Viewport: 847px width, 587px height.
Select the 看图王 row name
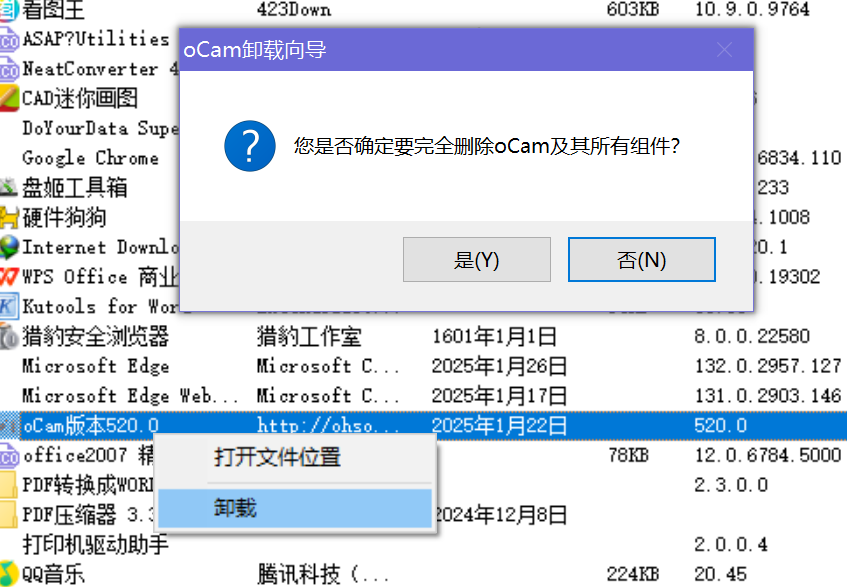53,10
